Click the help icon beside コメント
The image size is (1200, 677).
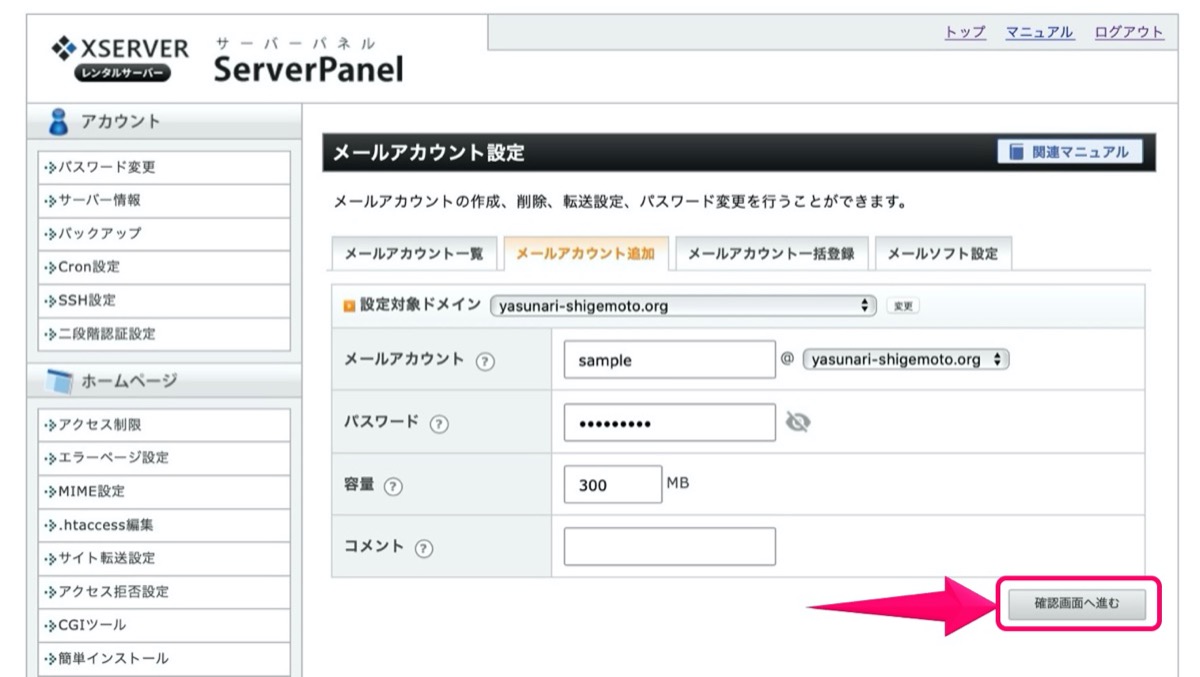tap(424, 549)
